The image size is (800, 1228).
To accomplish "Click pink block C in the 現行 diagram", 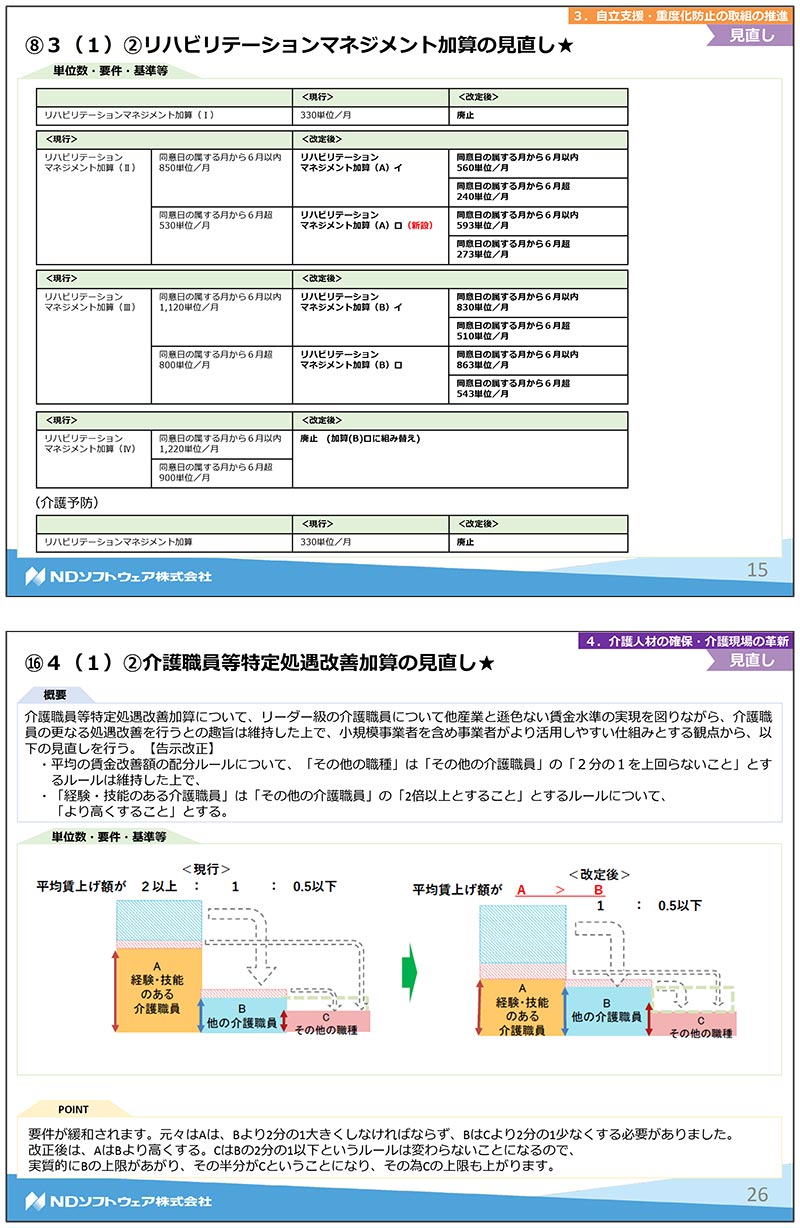I will click(327, 1022).
